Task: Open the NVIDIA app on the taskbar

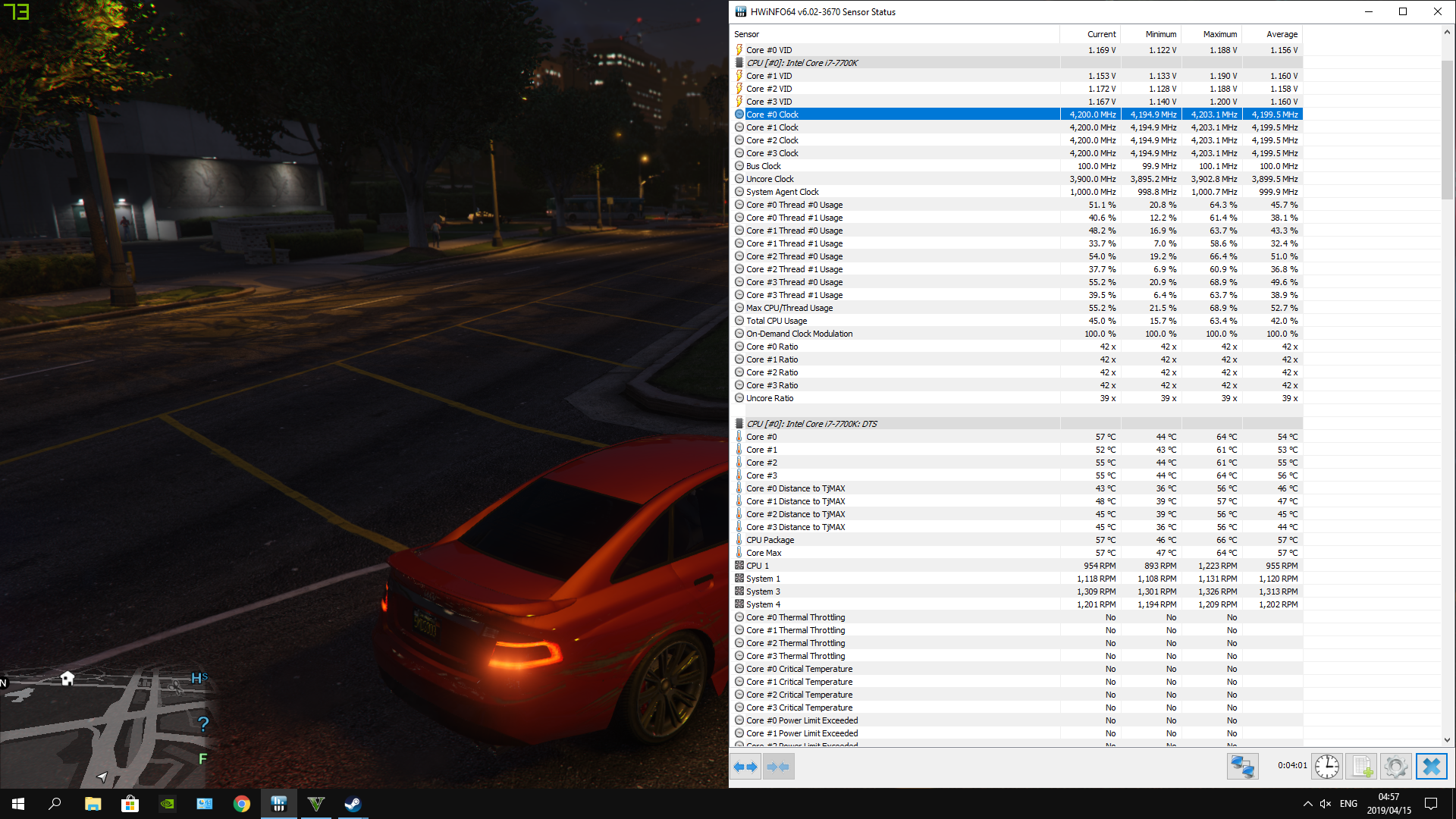Action: [x=167, y=804]
